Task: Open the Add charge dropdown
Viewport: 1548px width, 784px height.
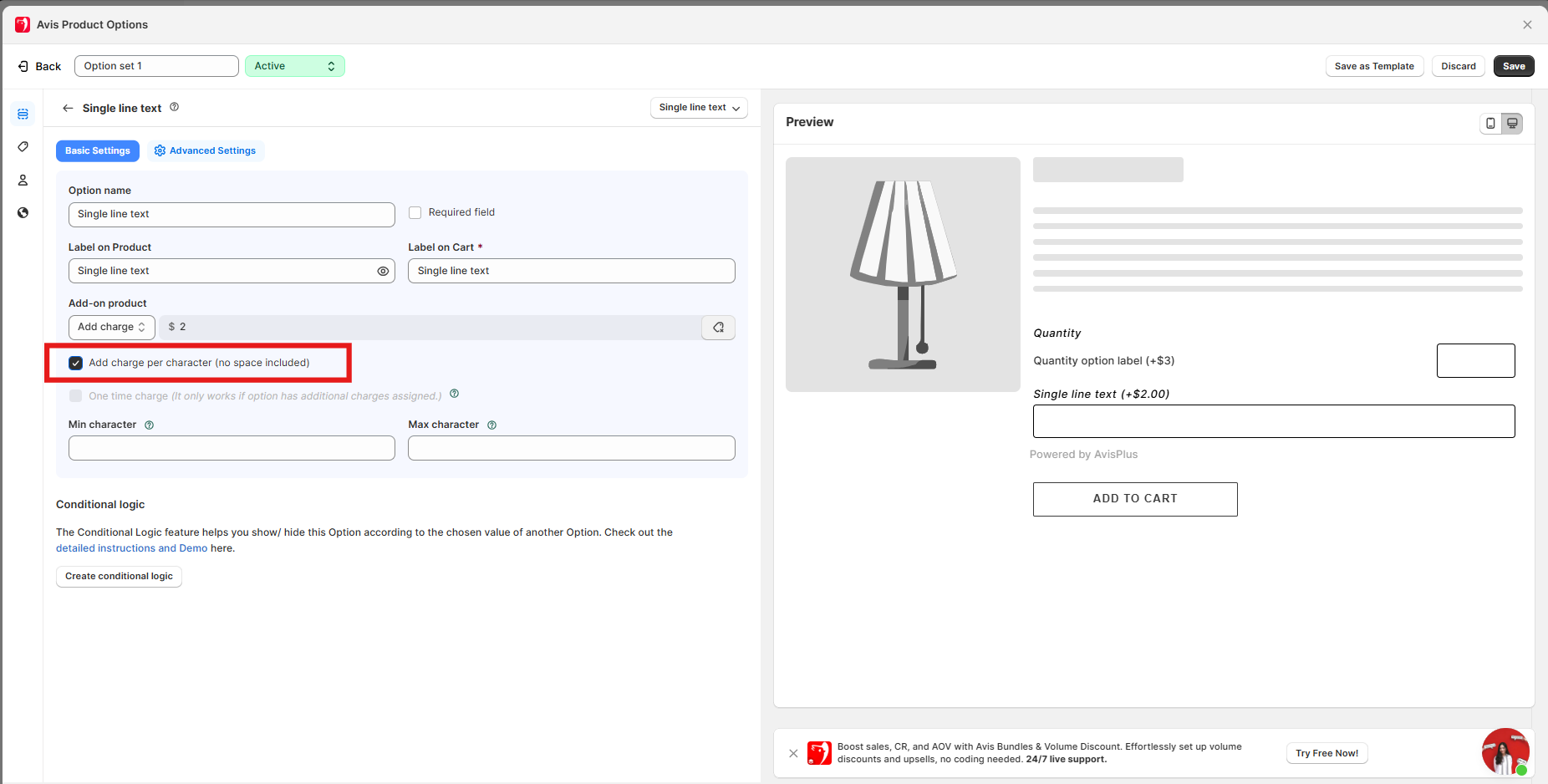Action: 111,327
